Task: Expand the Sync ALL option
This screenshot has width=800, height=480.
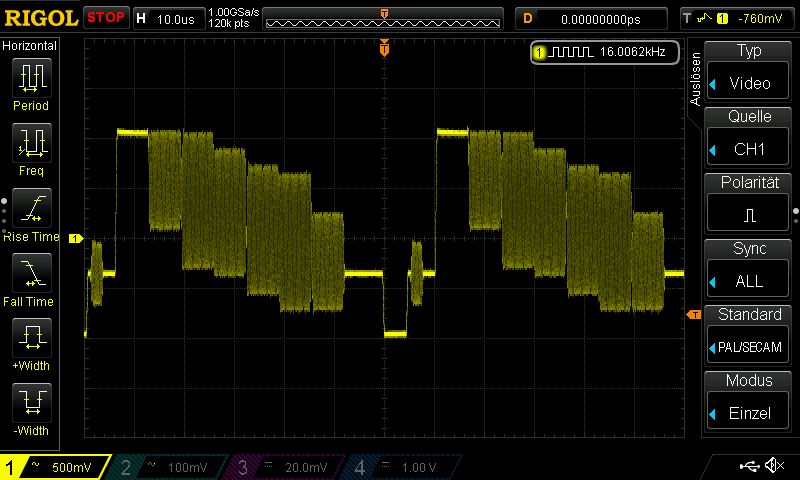Action: click(748, 270)
